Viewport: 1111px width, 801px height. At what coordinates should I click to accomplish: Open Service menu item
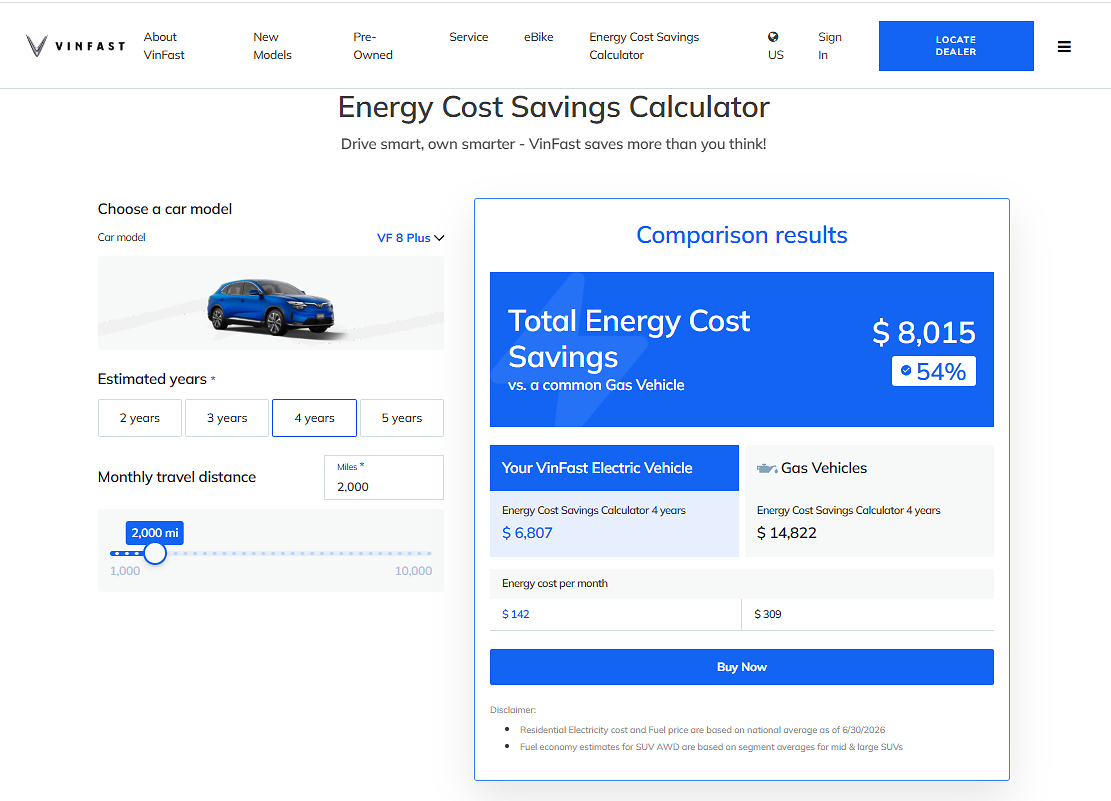point(468,37)
